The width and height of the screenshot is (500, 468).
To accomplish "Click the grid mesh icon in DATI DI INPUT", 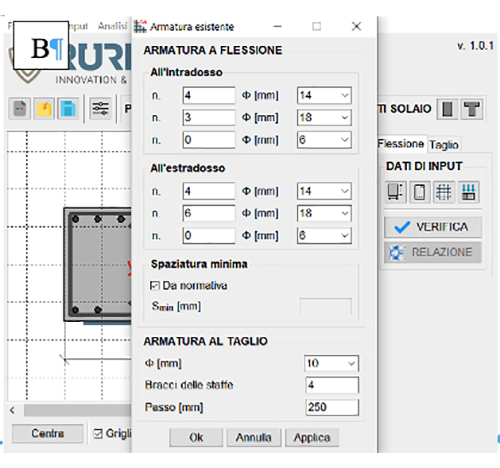I will tap(443, 192).
